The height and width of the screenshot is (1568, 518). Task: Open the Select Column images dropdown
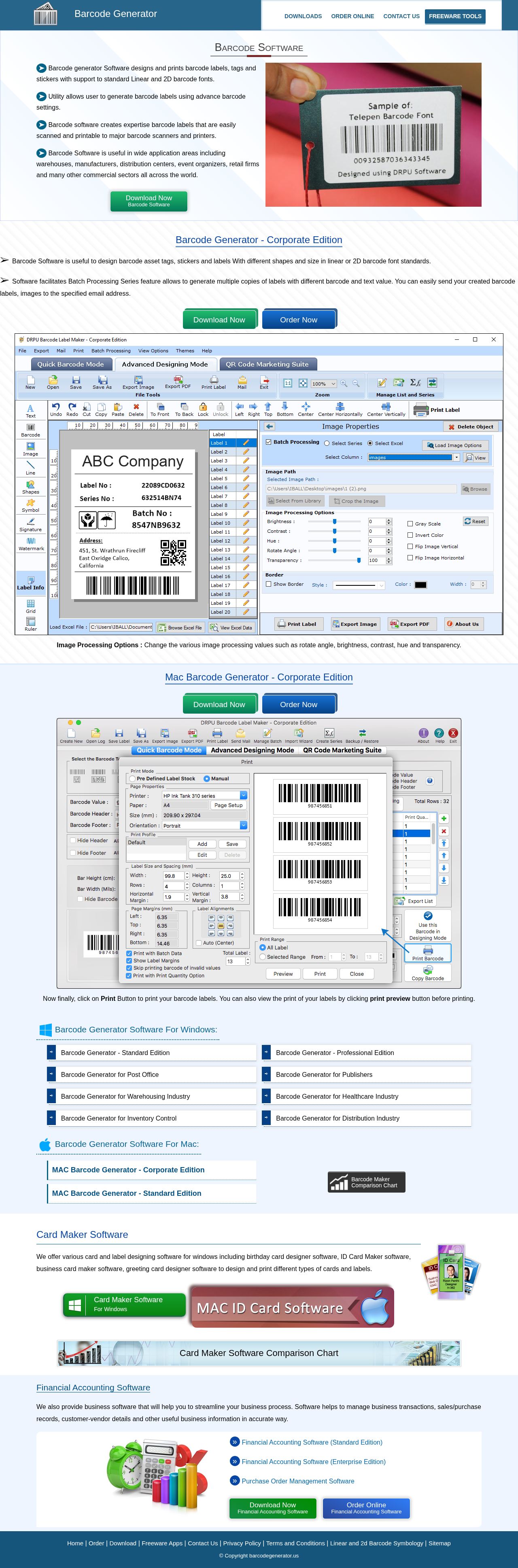pos(456,457)
